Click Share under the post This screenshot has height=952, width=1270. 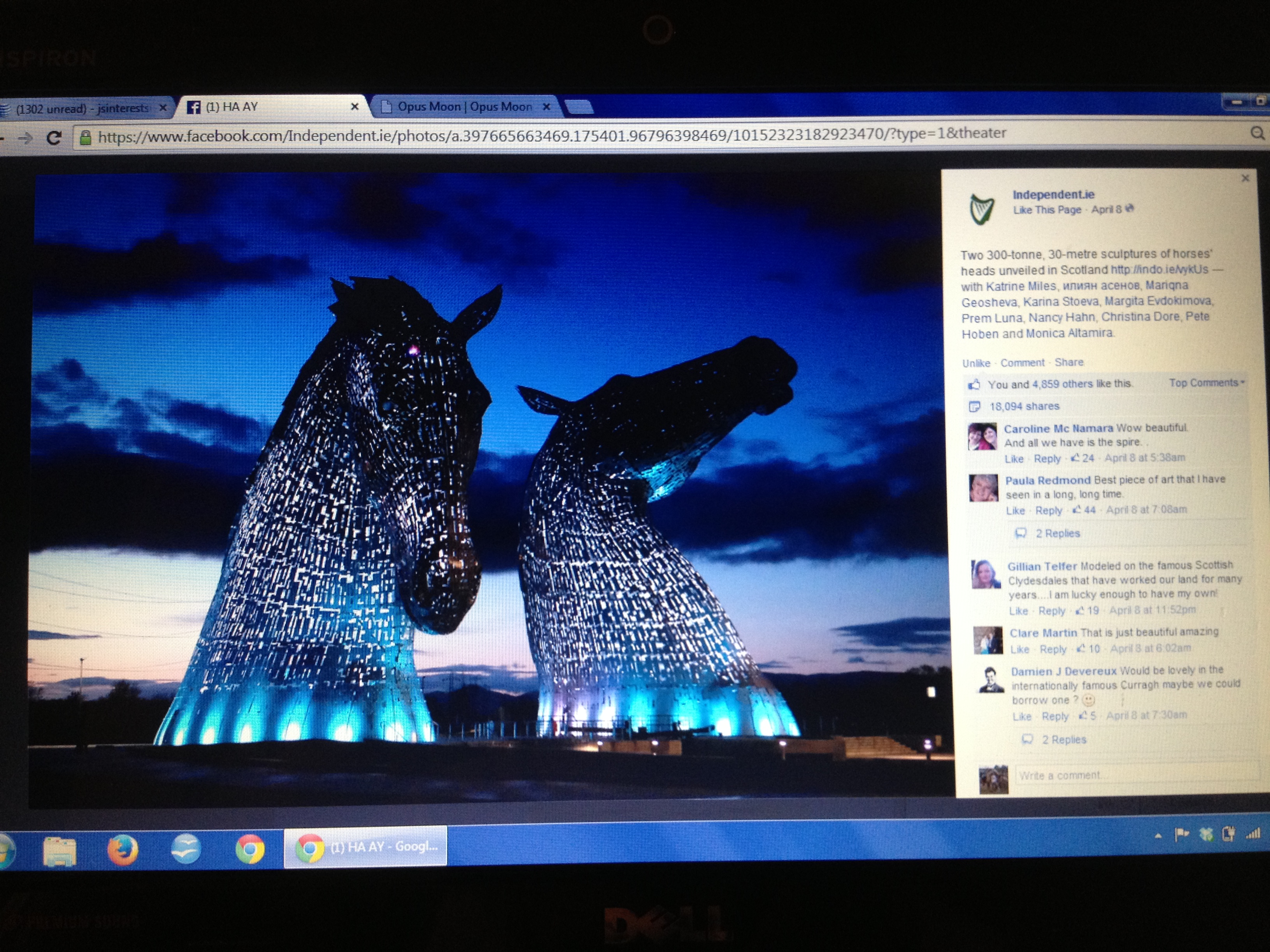[x=1068, y=362]
